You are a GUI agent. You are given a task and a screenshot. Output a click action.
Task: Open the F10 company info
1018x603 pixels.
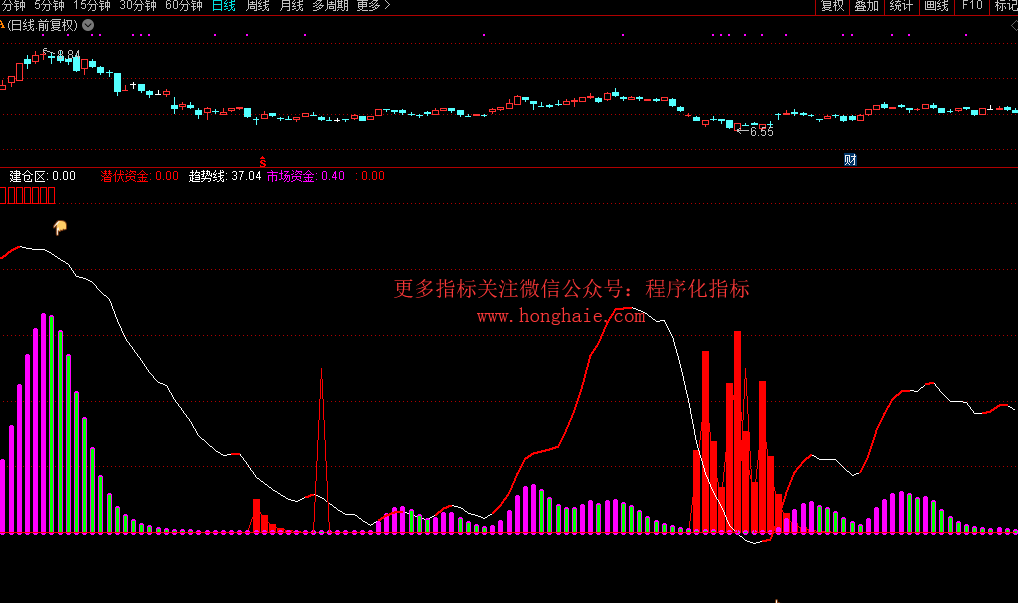click(x=972, y=6)
